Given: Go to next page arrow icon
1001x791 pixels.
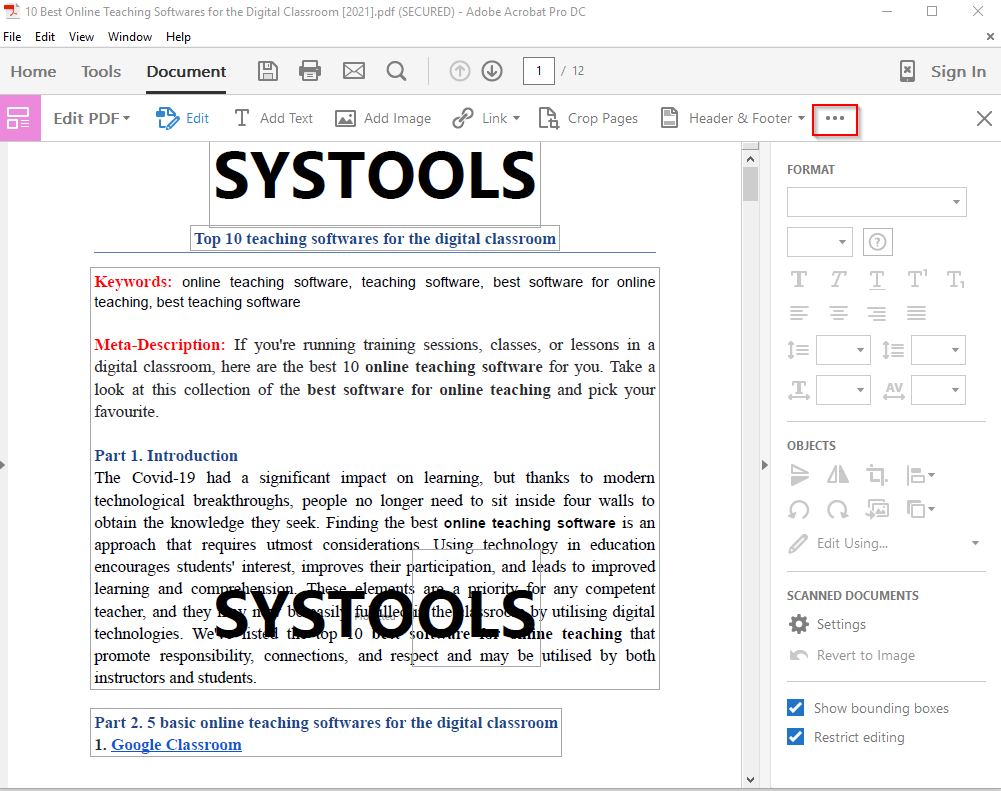Looking at the screenshot, I should pyautogui.click(x=492, y=71).
